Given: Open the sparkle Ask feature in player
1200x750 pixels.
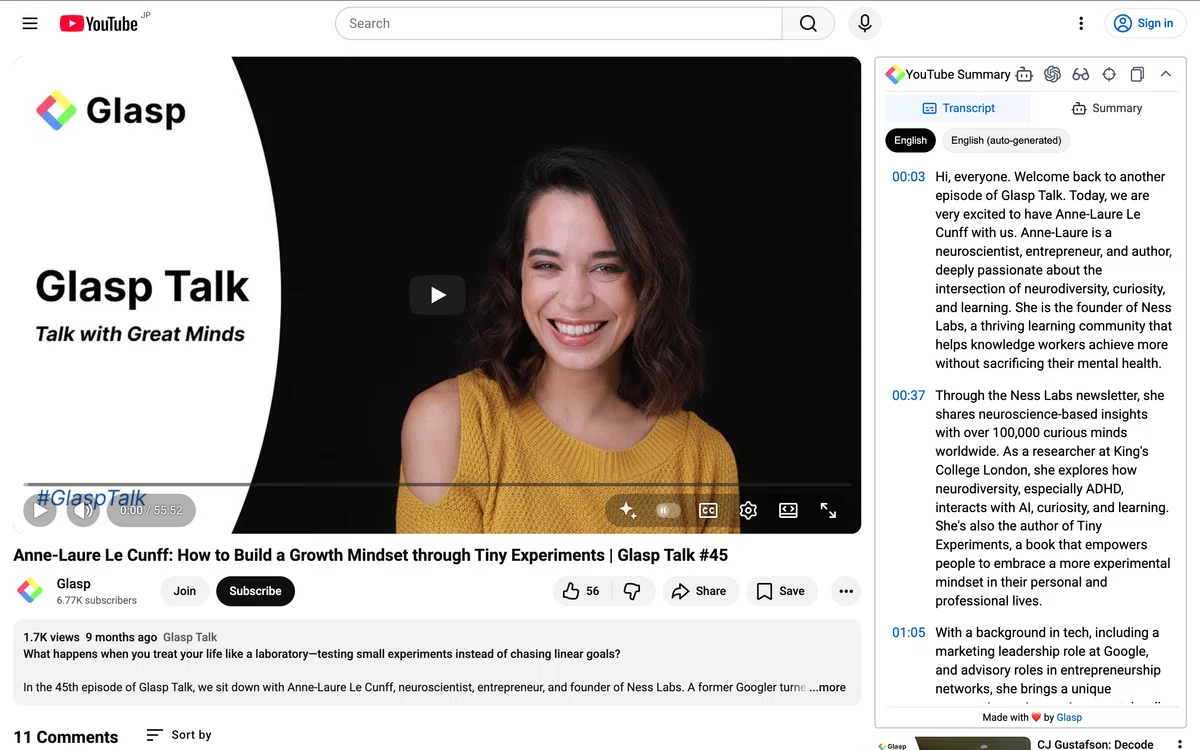Looking at the screenshot, I should click(x=628, y=510).
